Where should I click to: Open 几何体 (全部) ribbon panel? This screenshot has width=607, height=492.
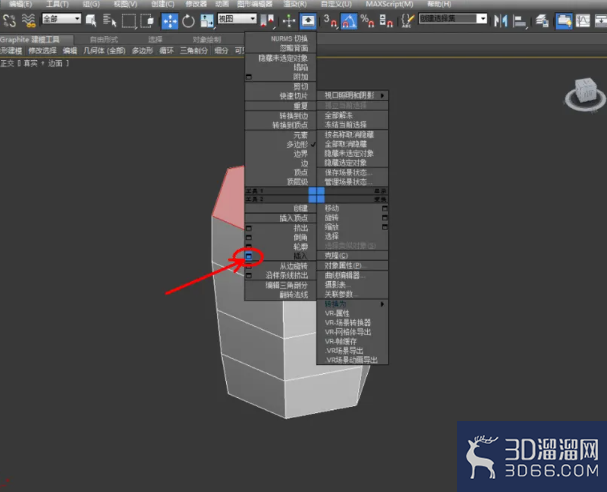point(105,51)
